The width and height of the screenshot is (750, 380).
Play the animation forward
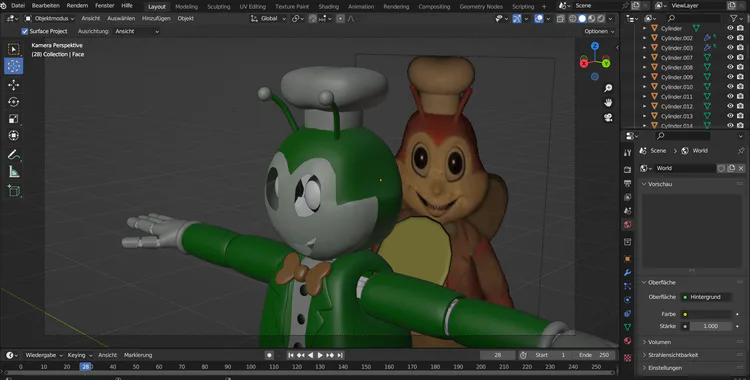[x=320, y=355]
